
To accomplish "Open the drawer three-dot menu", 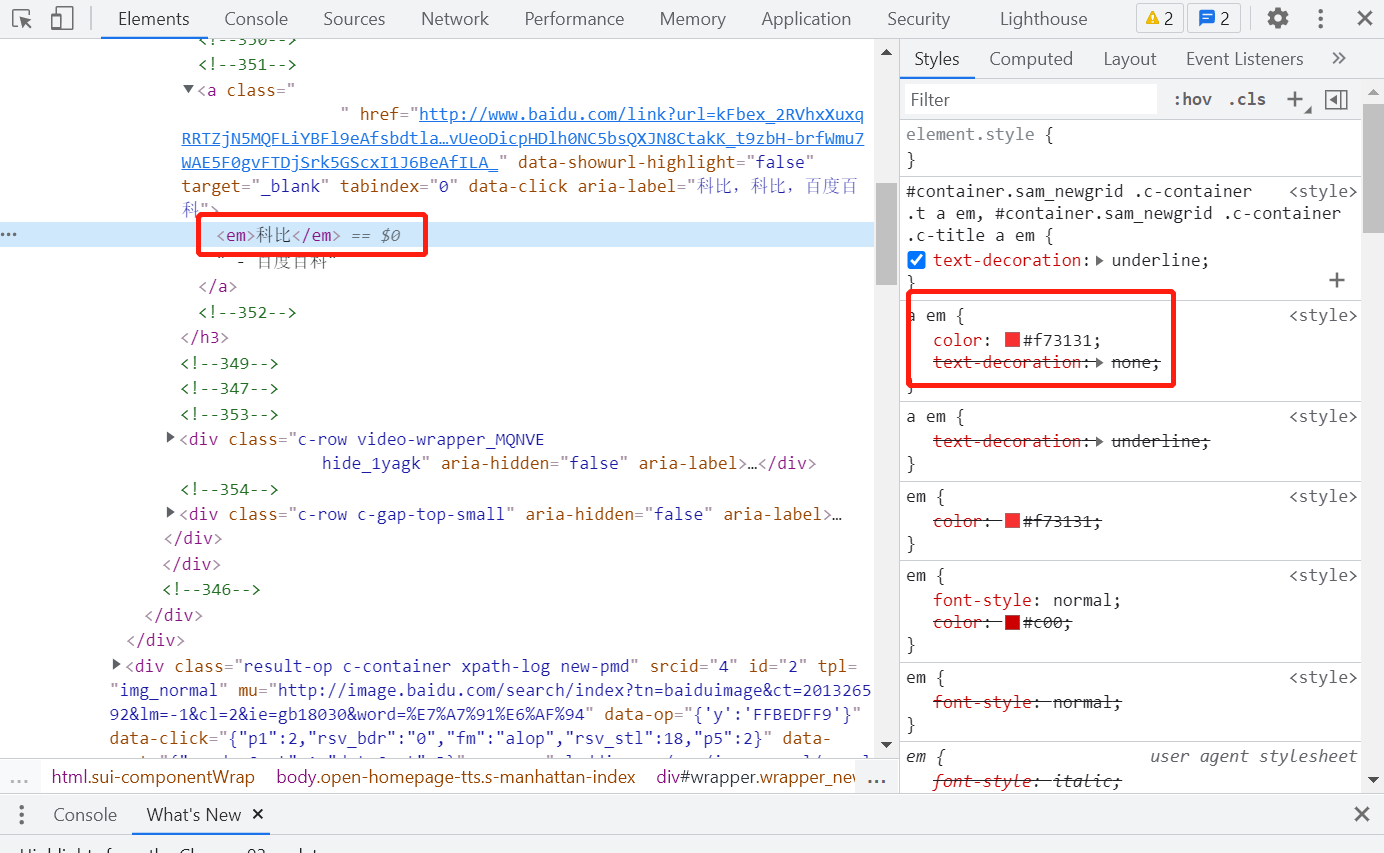I will tap(21, 814).
